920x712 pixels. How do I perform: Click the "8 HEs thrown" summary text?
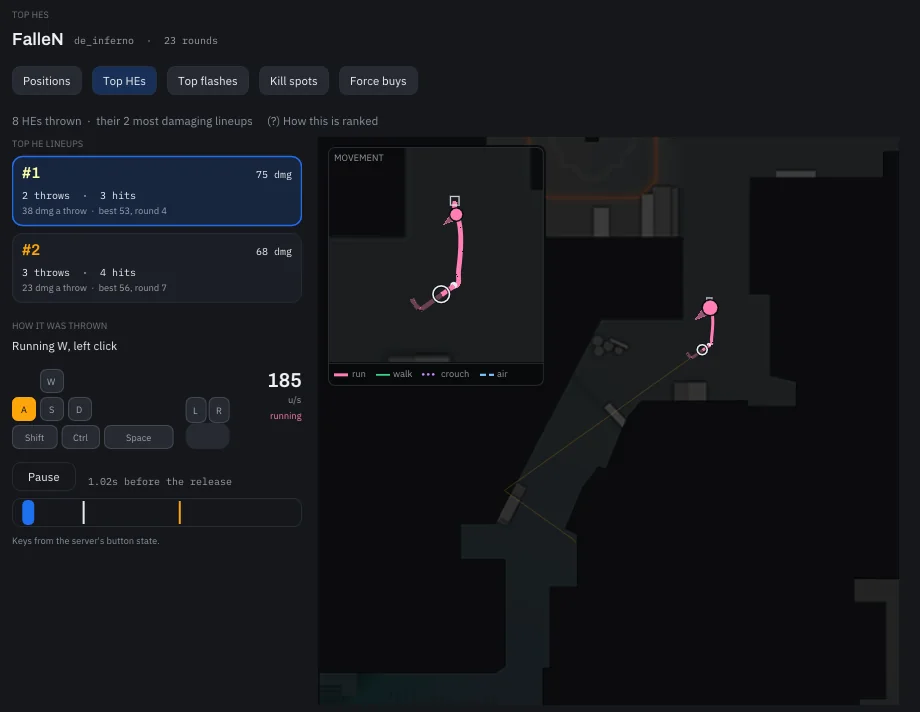pos(47,121)
